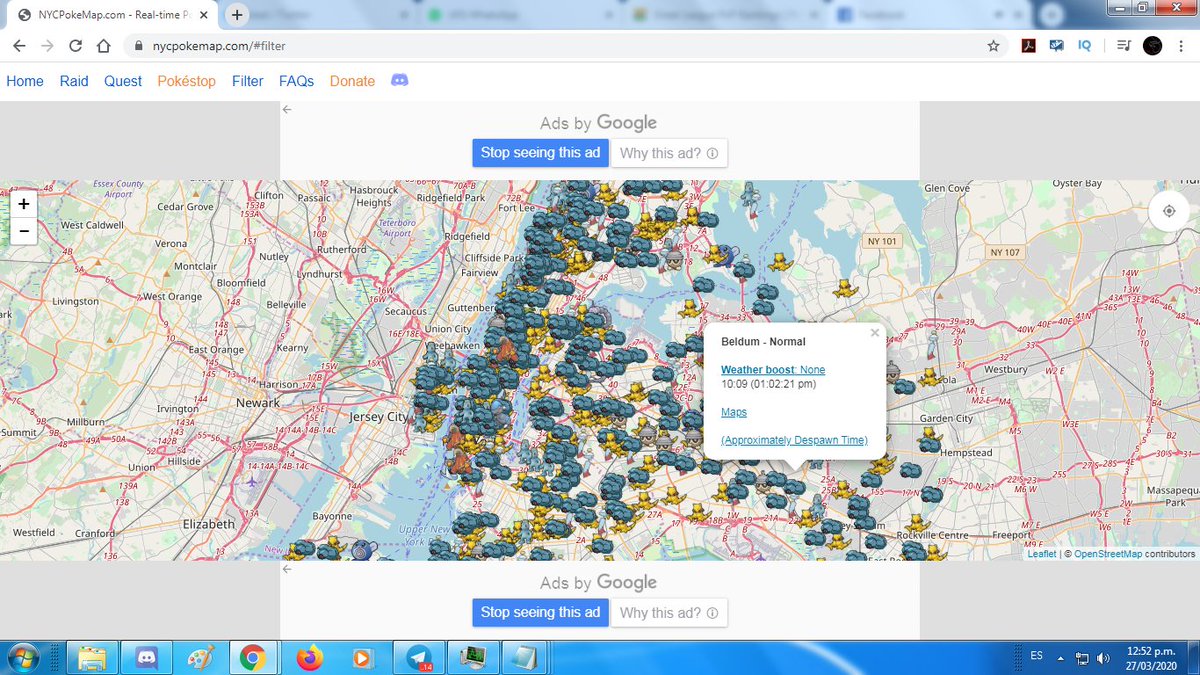Open the Weather boost link
This screenshot has width=1200, height=675.
[773, 370]
